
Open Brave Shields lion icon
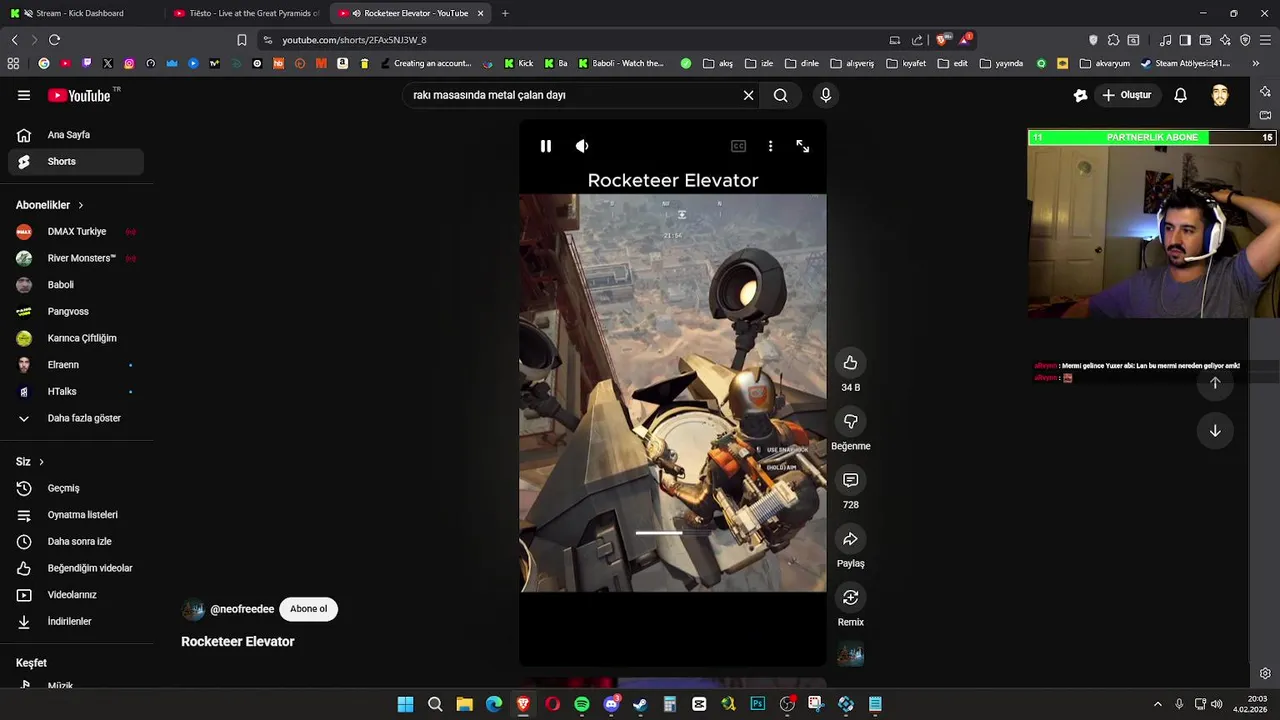click(x=941, y=40)
